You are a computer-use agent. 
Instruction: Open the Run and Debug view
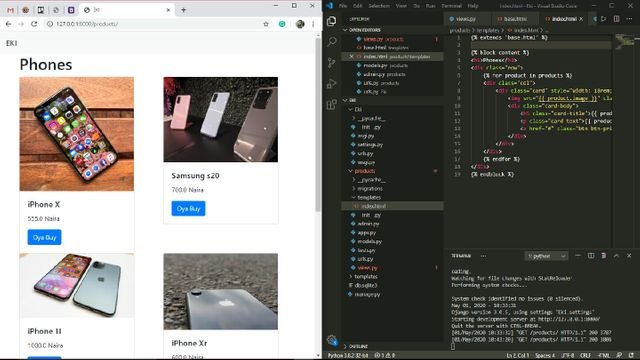click(332, 83)
